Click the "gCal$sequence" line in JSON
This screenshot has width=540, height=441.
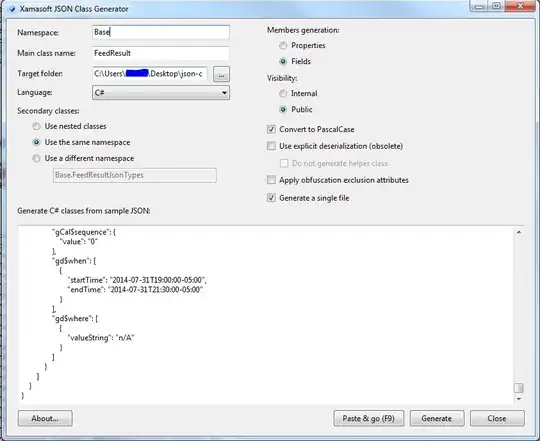(84, 232)
